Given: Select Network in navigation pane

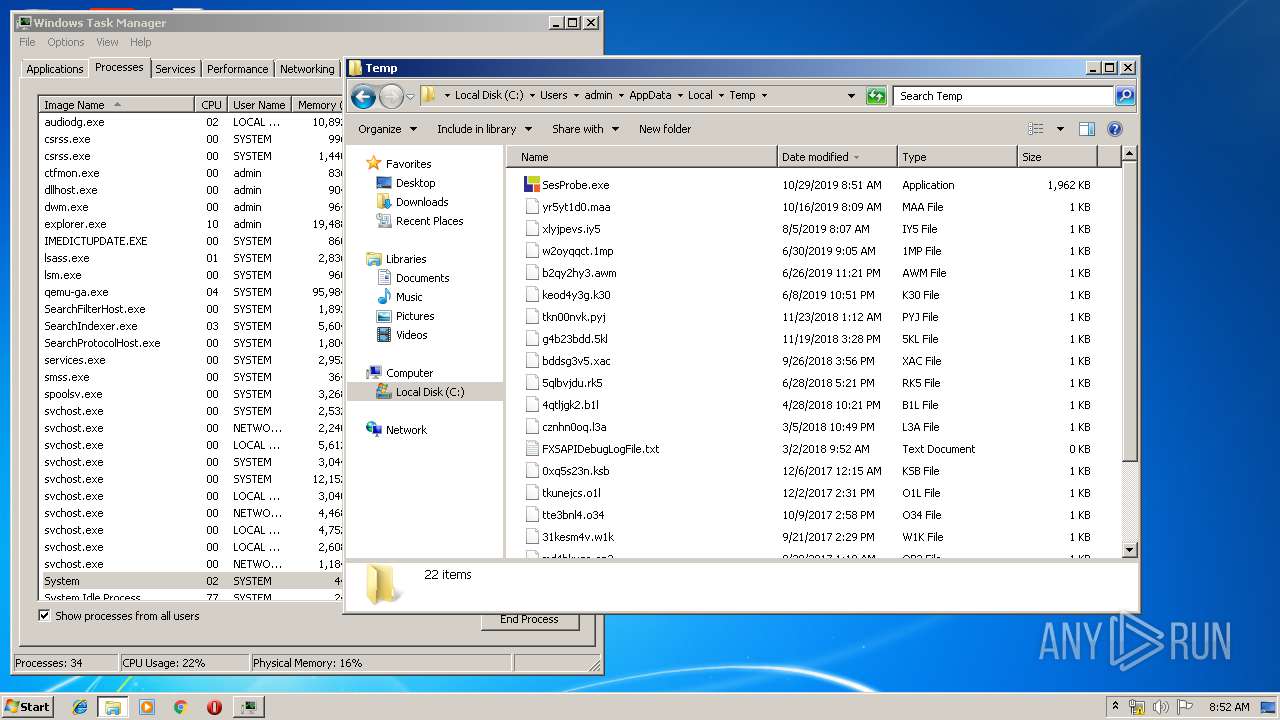Looking at the screenshot, I should (x=406, y=430).
